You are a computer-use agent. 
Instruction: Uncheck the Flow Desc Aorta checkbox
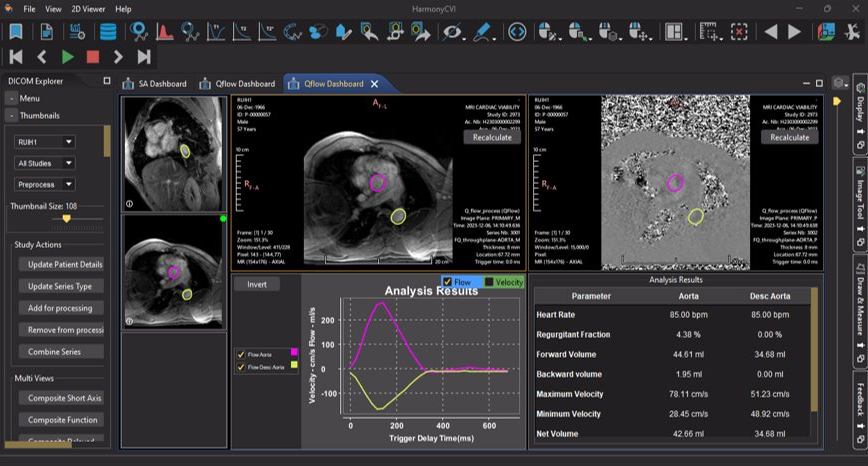pos(240,367)
